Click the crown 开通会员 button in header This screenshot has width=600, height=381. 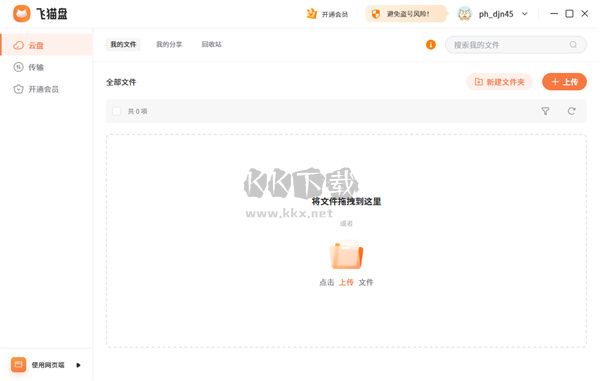tap(327, 14)
